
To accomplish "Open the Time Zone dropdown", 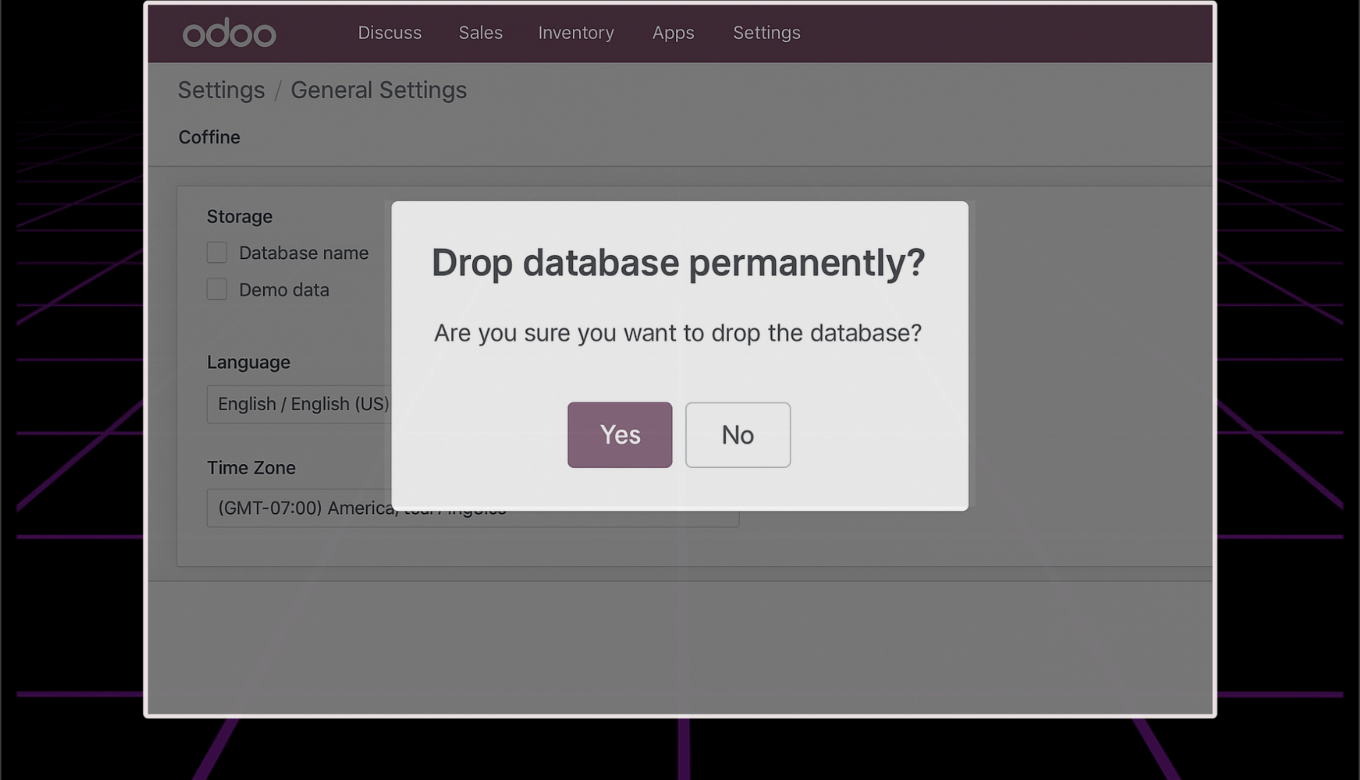I will coord(473,508).
